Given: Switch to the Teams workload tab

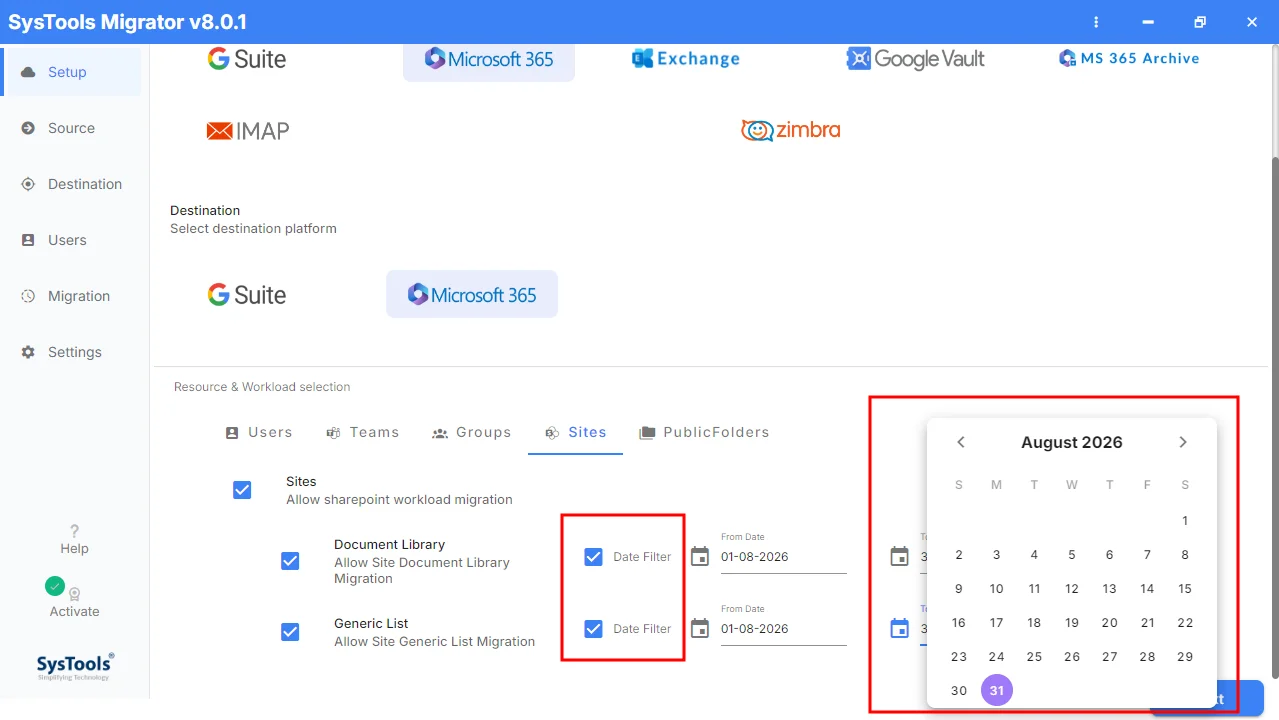Looking at the screenshot, I should click(x=363, y=432).
